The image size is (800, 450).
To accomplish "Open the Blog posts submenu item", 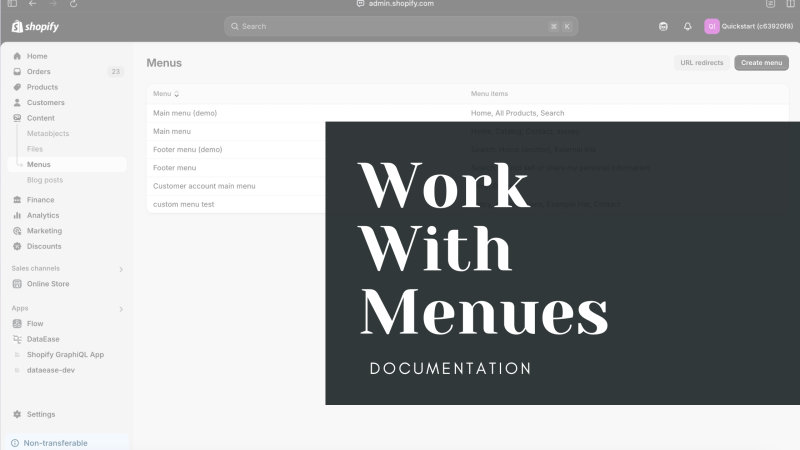I will [x=45, y=180].
